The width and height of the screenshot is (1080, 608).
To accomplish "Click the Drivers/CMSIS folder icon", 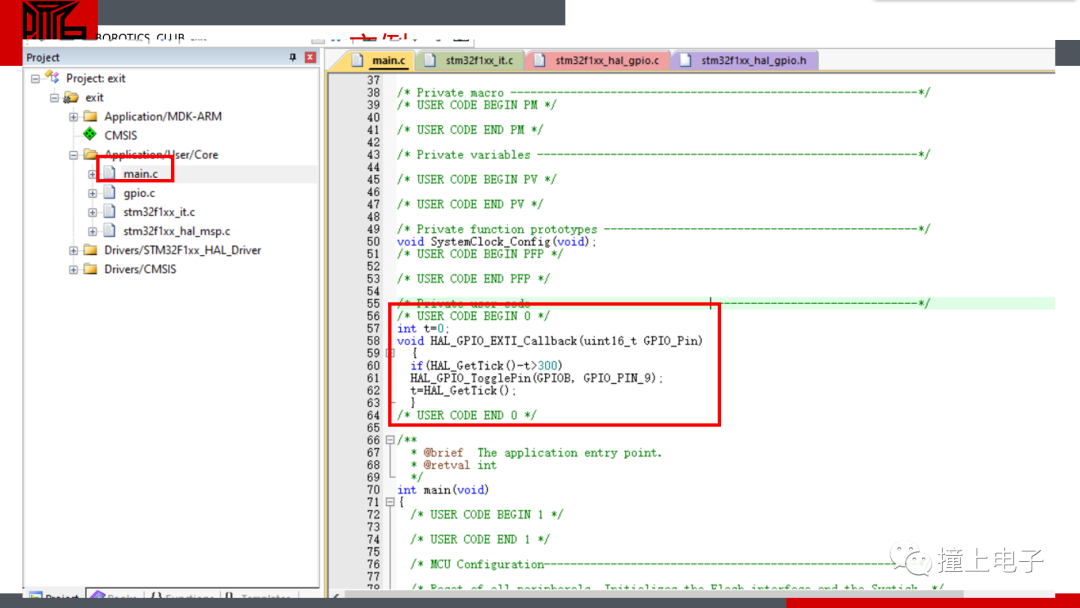I will pos(90,269).
